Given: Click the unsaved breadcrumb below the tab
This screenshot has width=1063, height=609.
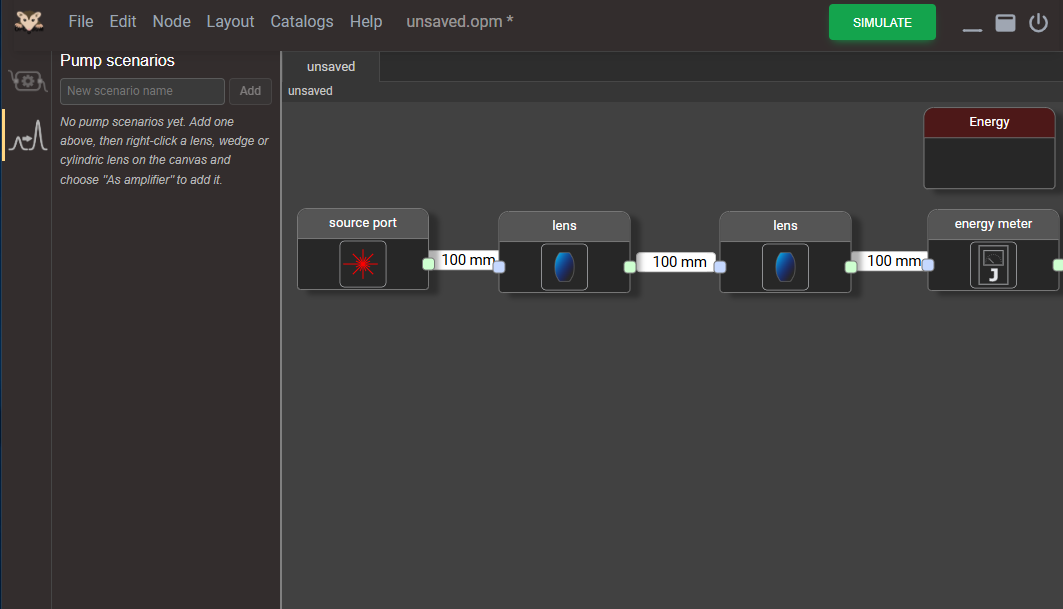Looking at the screenshot, I should coord(310,91).
